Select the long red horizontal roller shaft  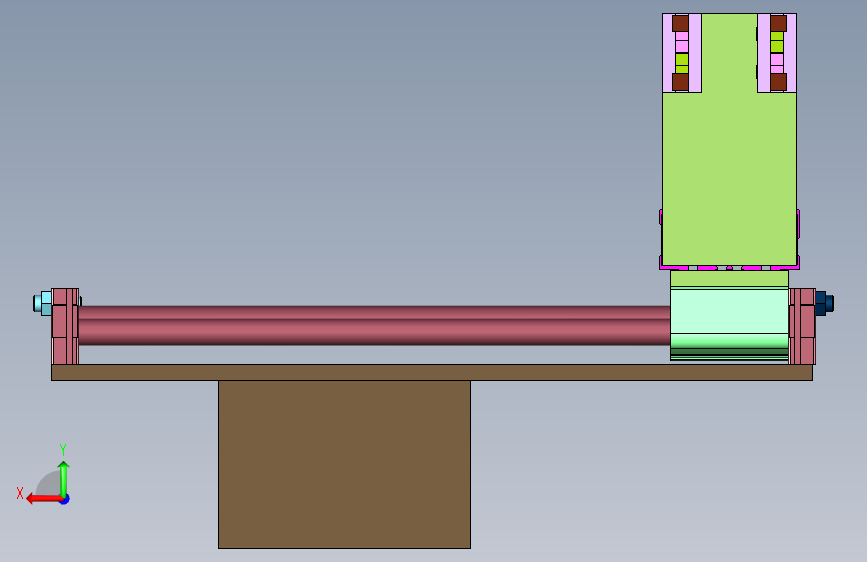(x=374, y=325)
